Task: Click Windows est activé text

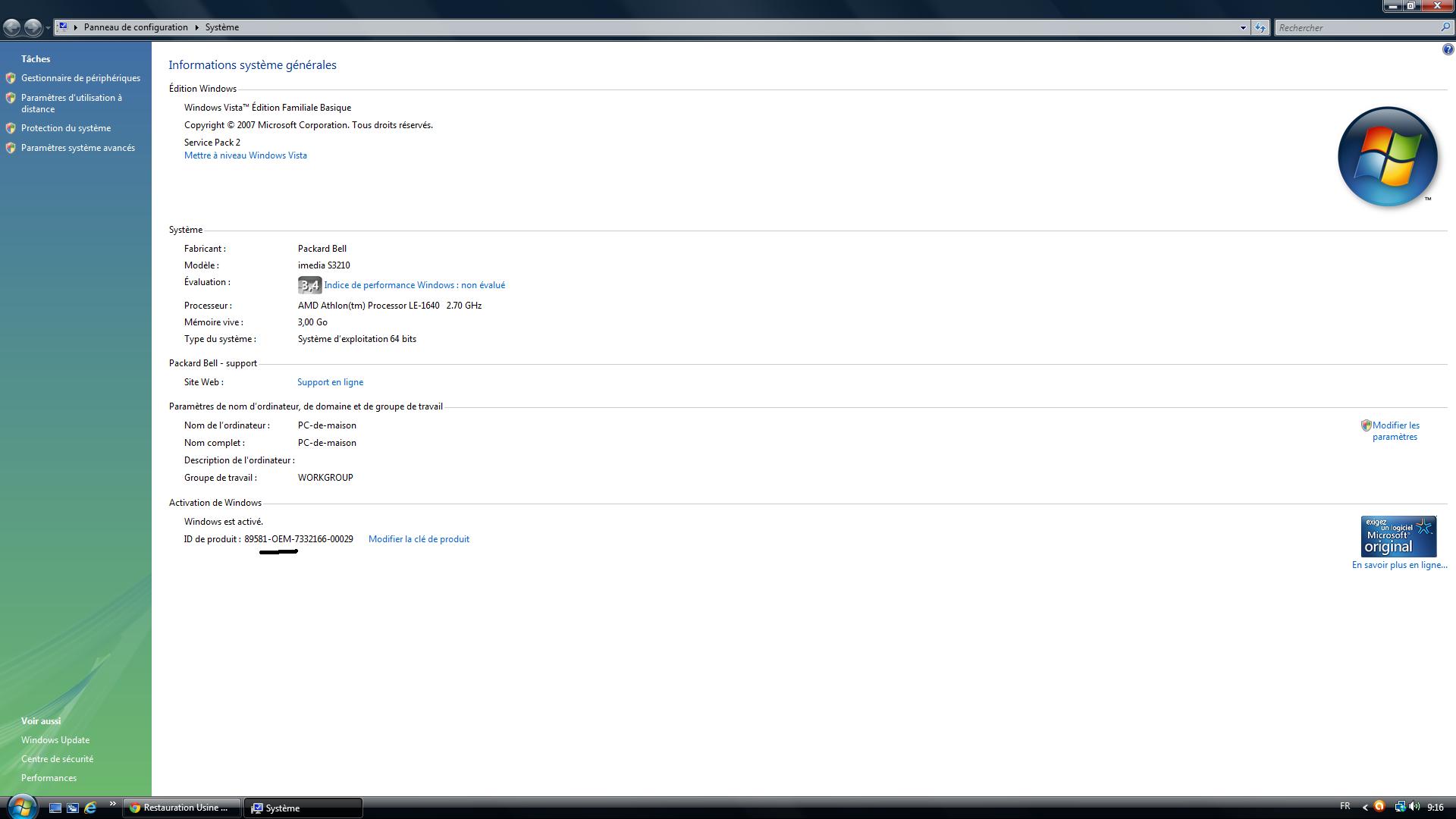Action: (x=224, y=522)
